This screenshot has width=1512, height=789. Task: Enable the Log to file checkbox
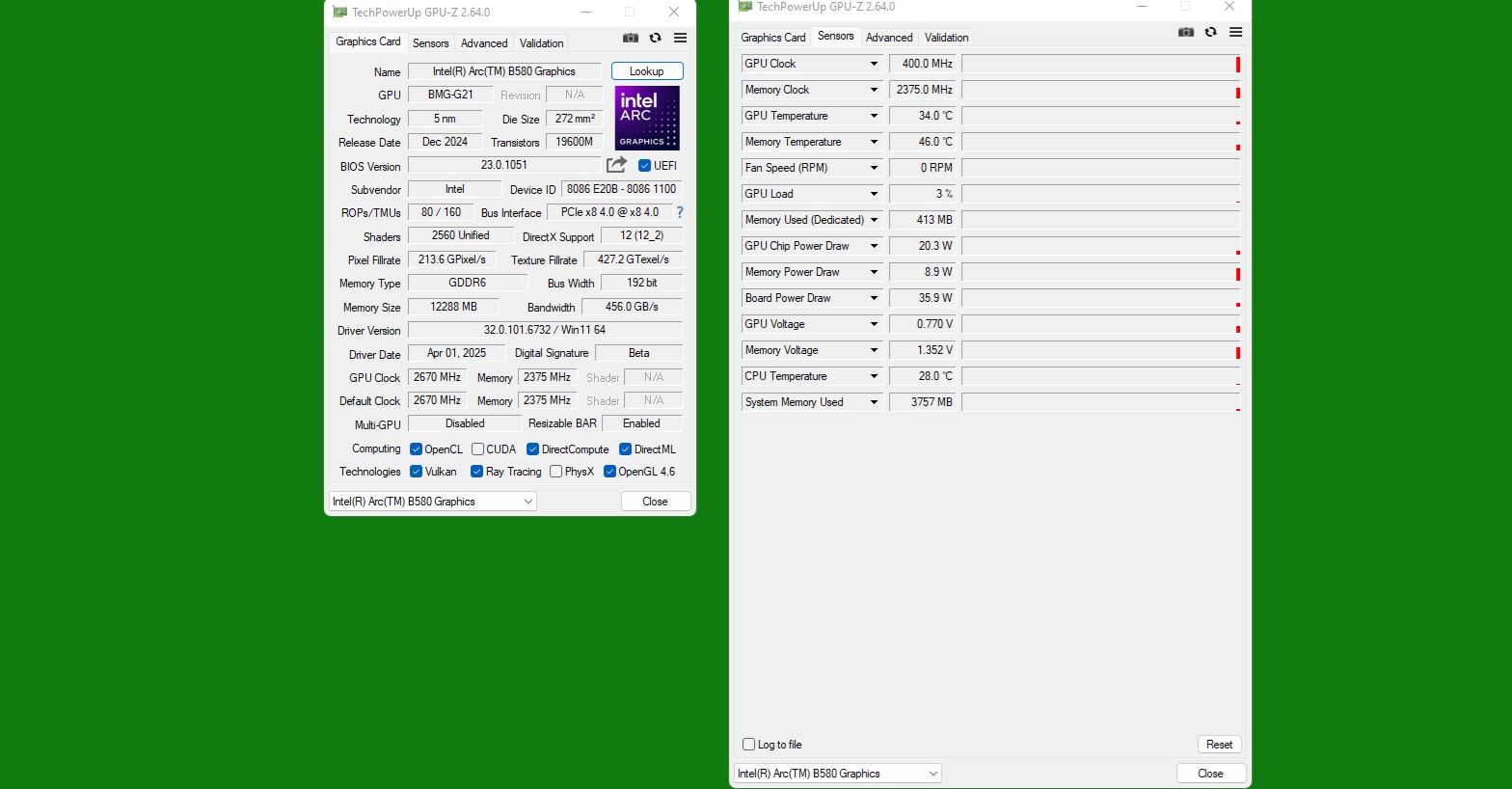[749, 745]
